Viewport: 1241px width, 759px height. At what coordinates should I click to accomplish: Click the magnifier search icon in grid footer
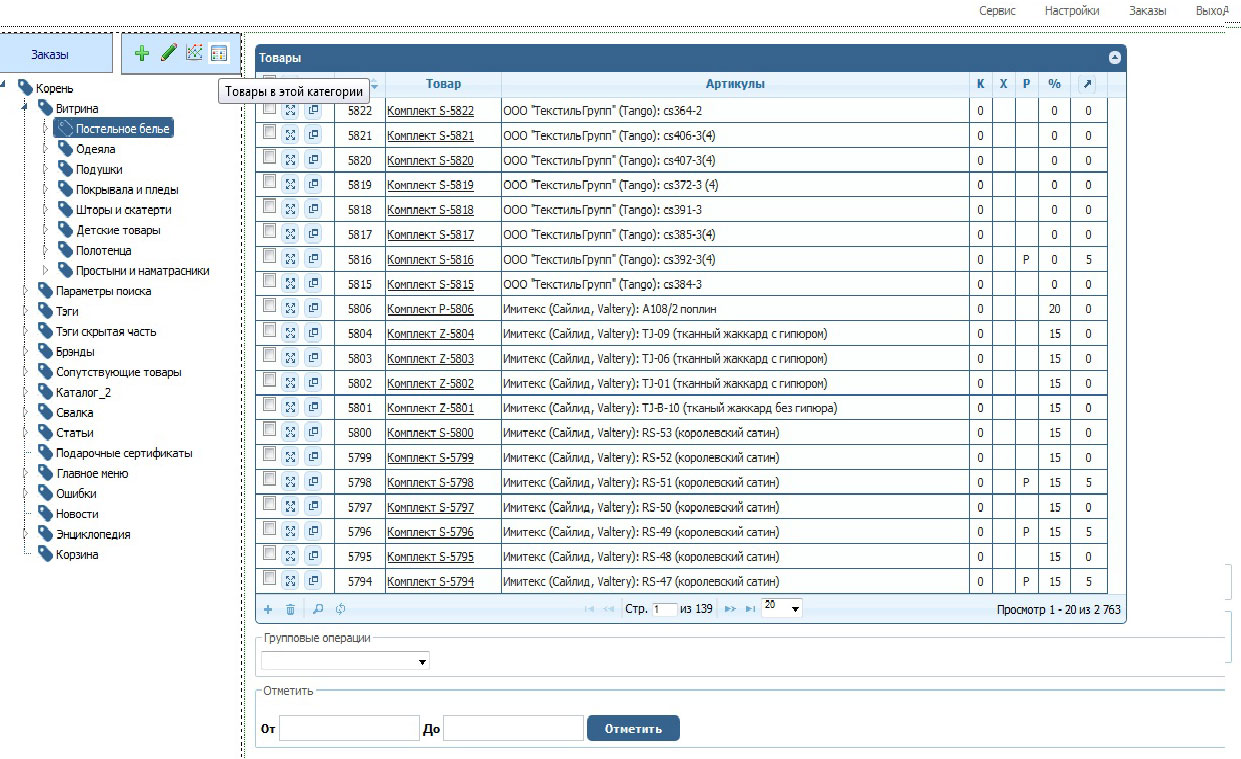point(318,608)
